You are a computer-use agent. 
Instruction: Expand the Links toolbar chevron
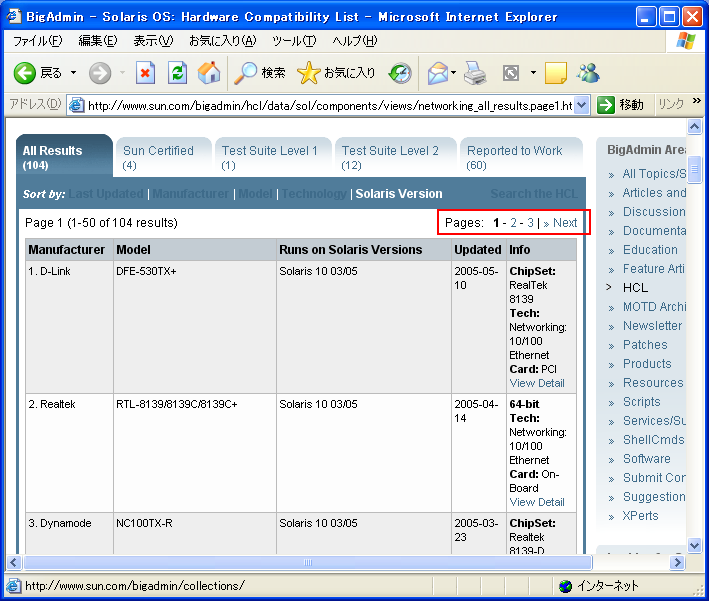click(x=697, y=100)
